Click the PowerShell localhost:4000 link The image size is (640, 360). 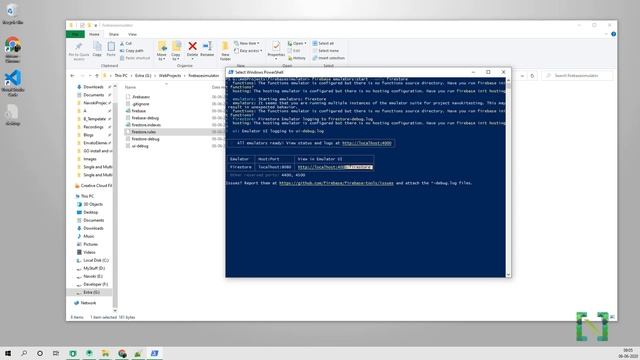pyautogui.click(x=367, y=143)
